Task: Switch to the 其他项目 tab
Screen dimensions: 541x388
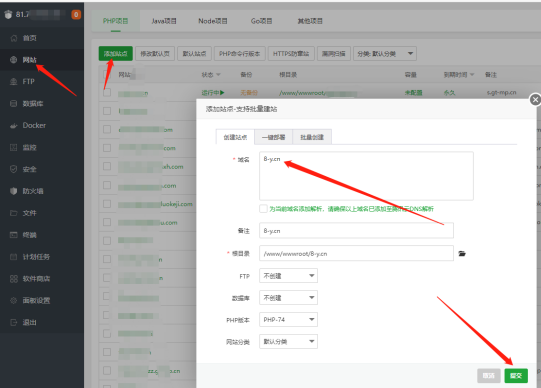Action: (x=310, y=21)
